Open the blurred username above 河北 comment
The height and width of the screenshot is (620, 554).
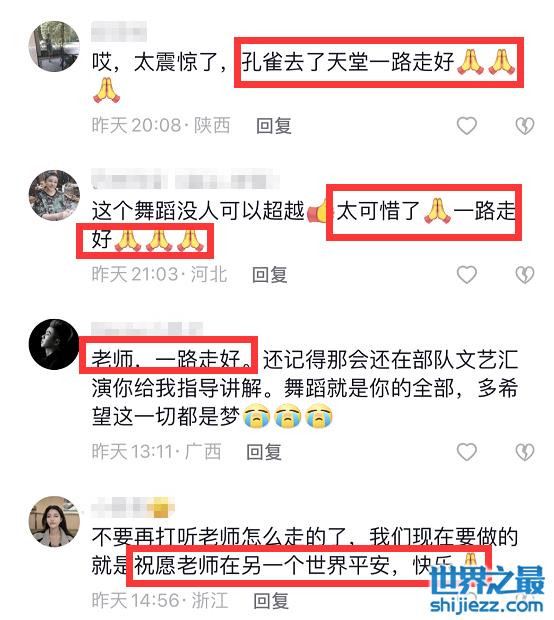(185, 179)
